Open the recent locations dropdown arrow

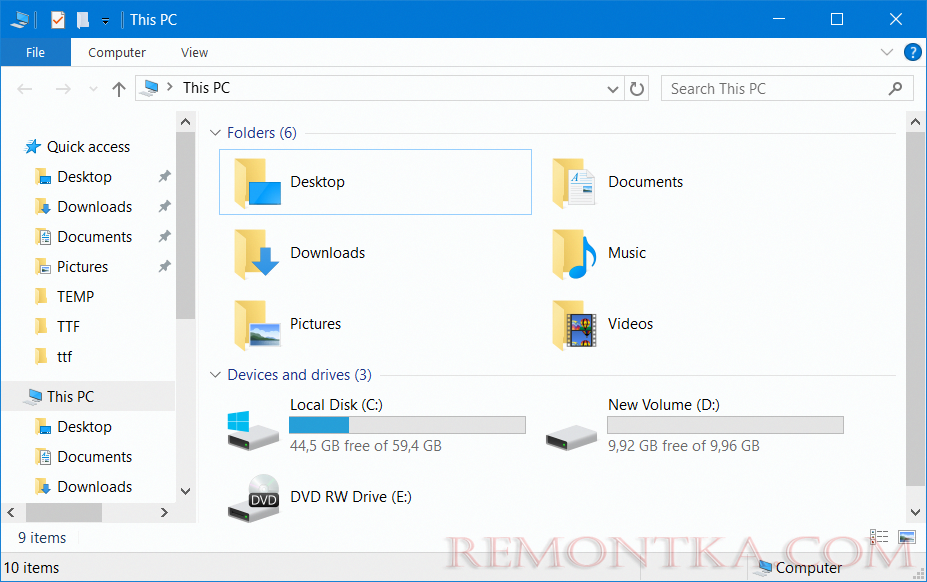[93, 89]
